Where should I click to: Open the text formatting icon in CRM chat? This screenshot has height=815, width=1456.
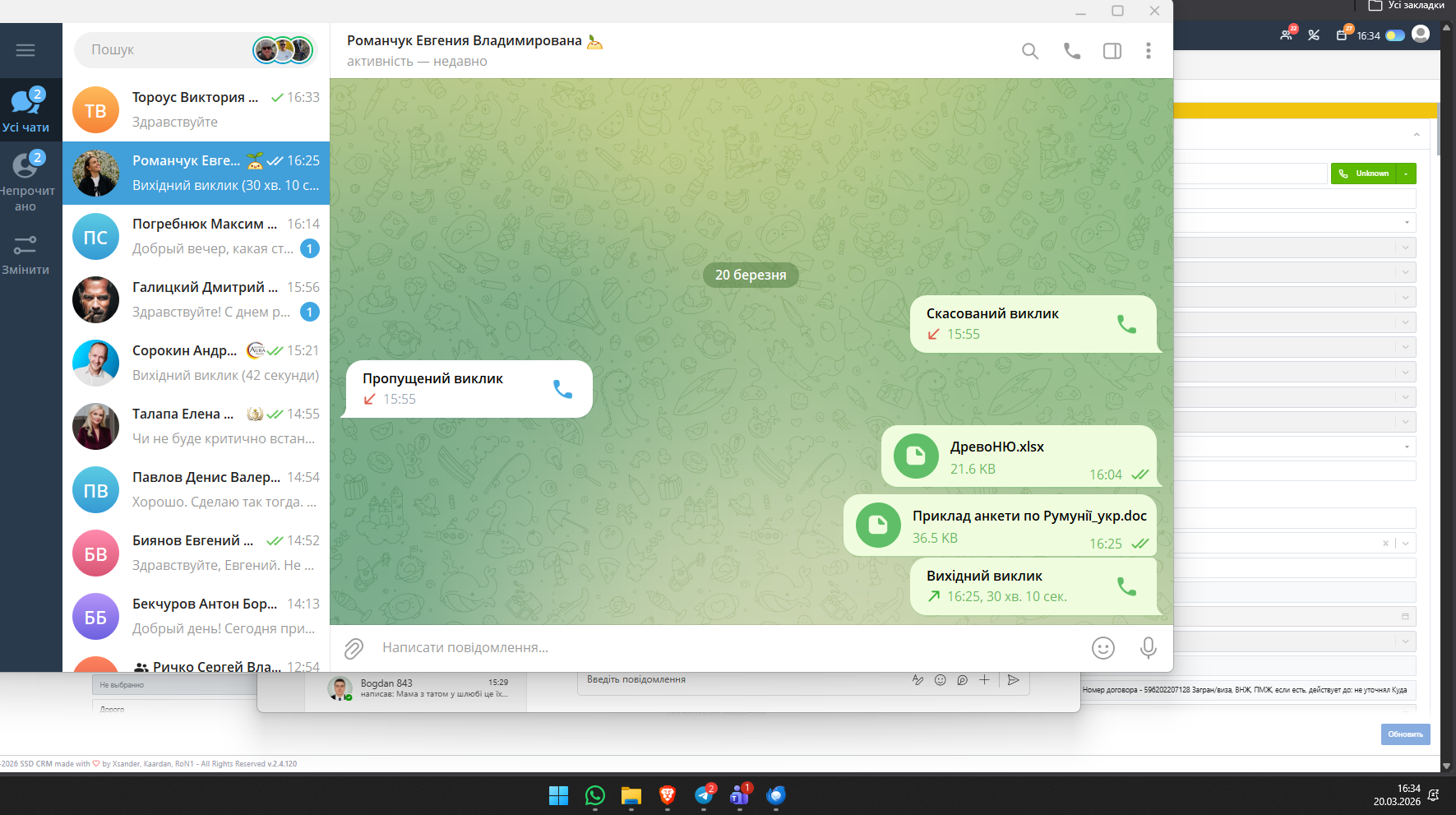(918, 680)
